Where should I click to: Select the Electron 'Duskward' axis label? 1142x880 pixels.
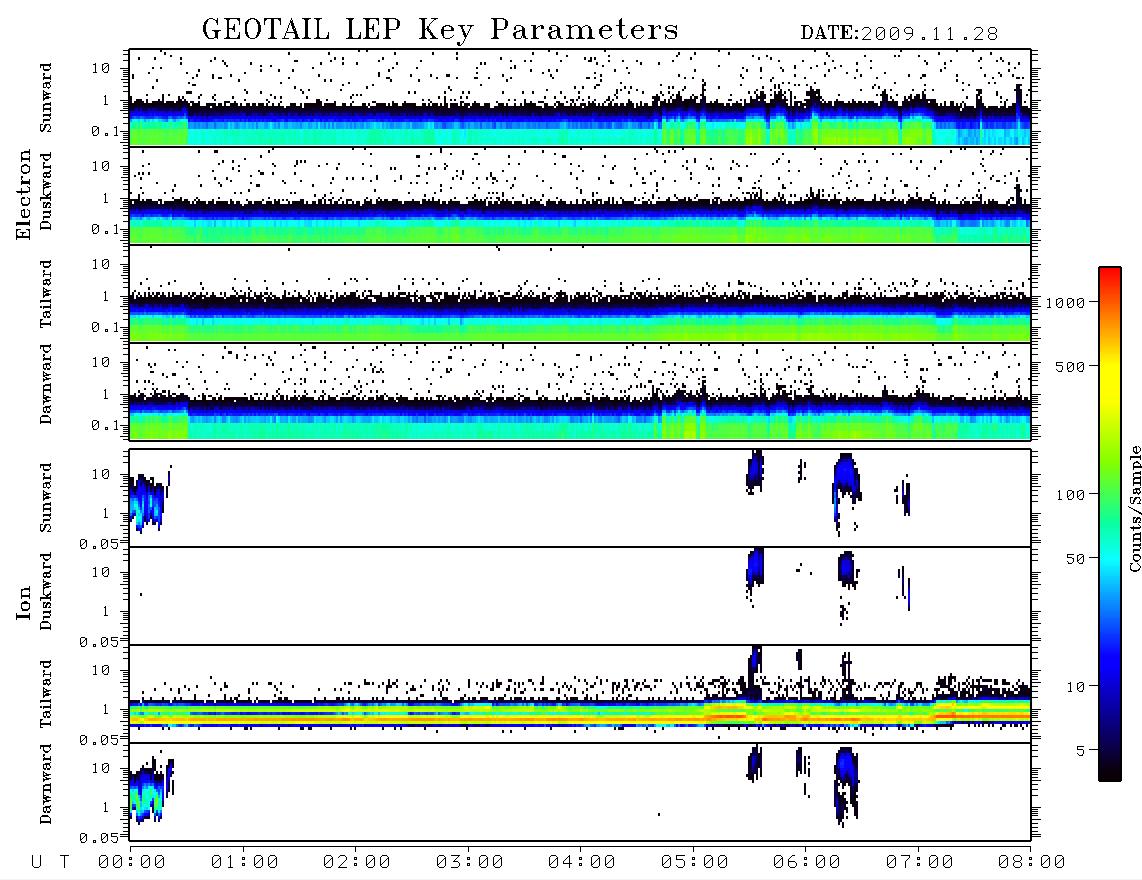coord(46,192)
